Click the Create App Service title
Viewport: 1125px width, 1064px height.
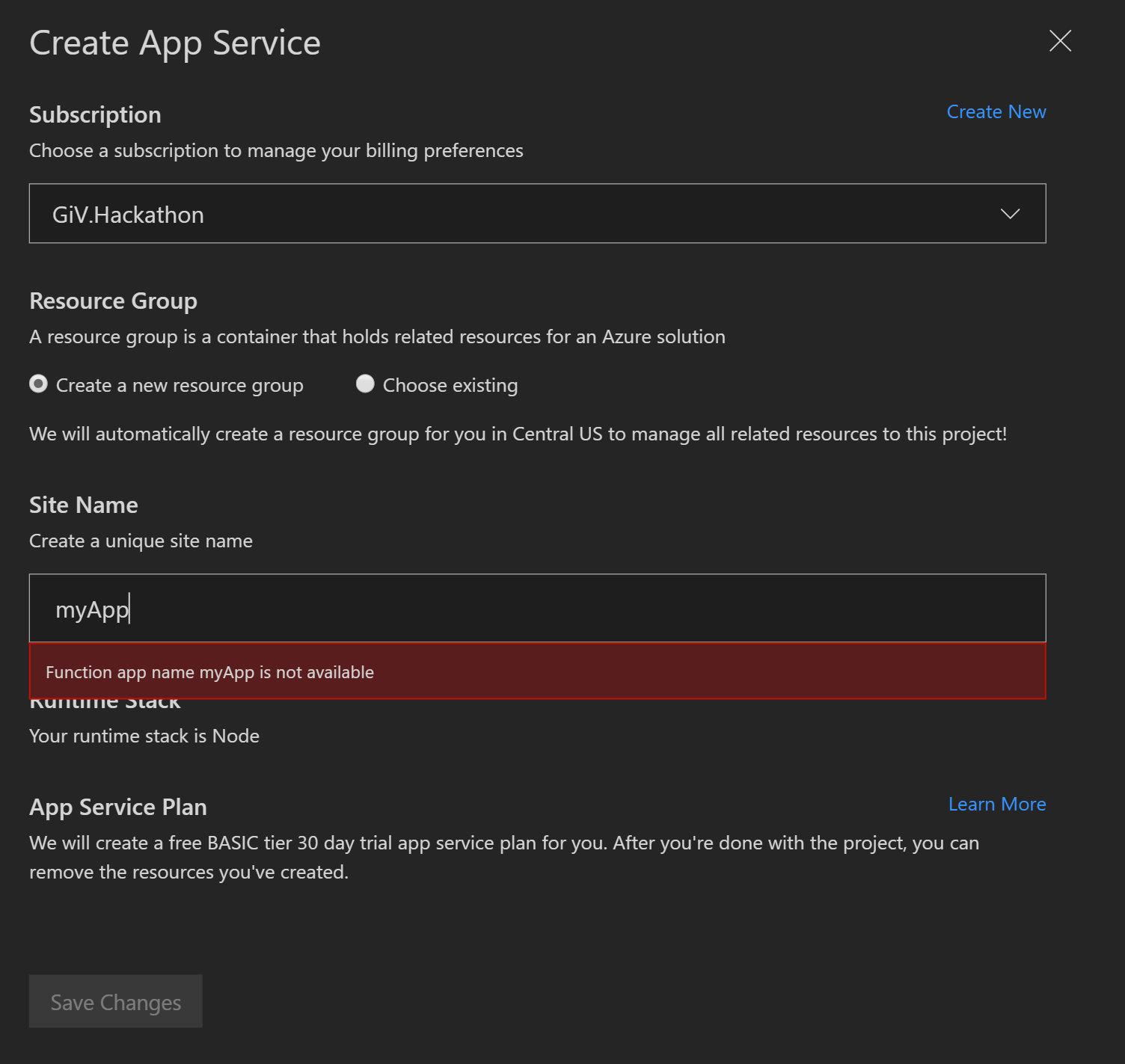[174, 43]
